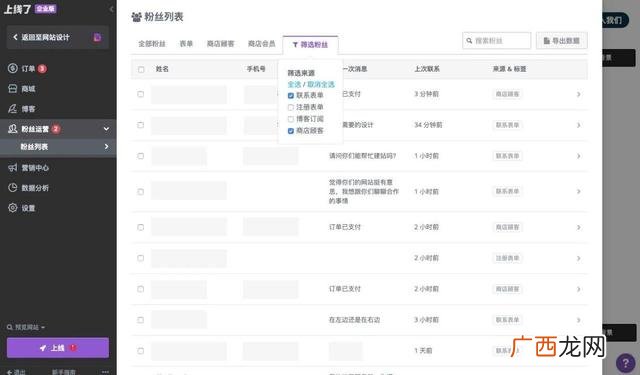Click the magnifier icon in 搜索粉丝 box
Viewport: 640px width, 375px height.
click(x=469, y=41)
